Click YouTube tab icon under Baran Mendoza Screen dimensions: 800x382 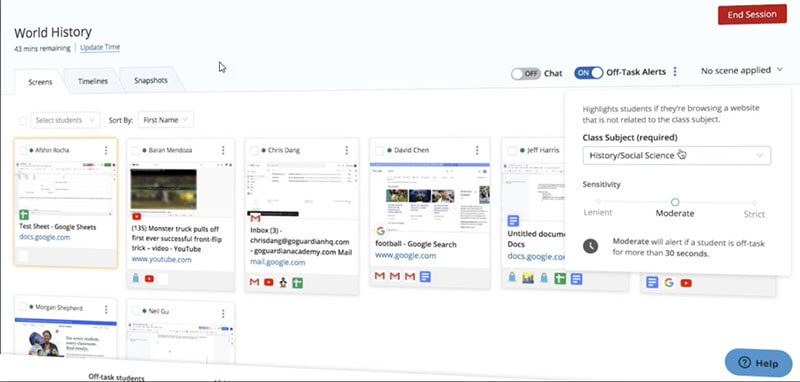(149, 278)
